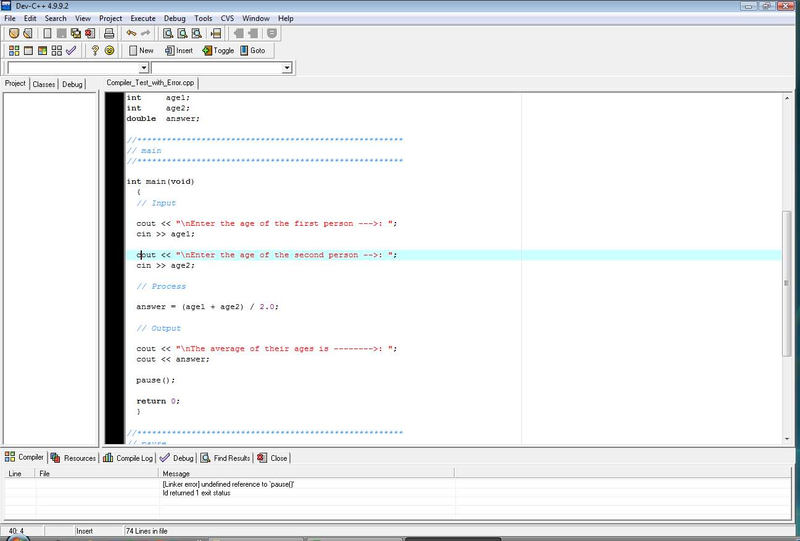Viewport: 800px width, 541px height.
Task: Click the yellow question mark Help icon
Action: 95,51
